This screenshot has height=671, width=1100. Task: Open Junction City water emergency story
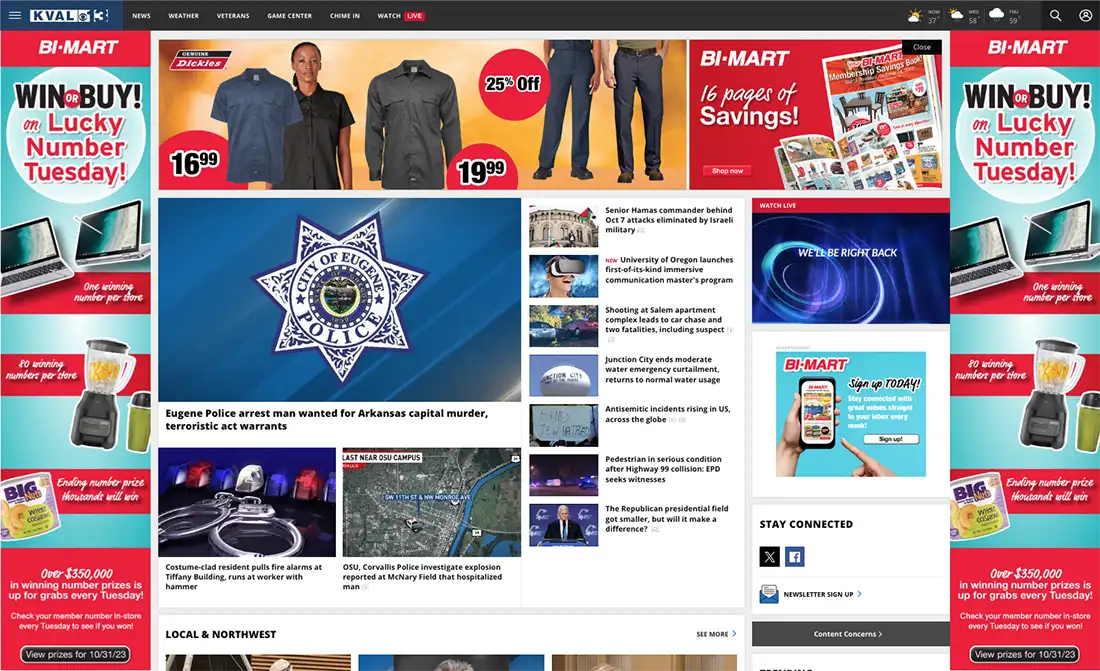tap(662, 369)
